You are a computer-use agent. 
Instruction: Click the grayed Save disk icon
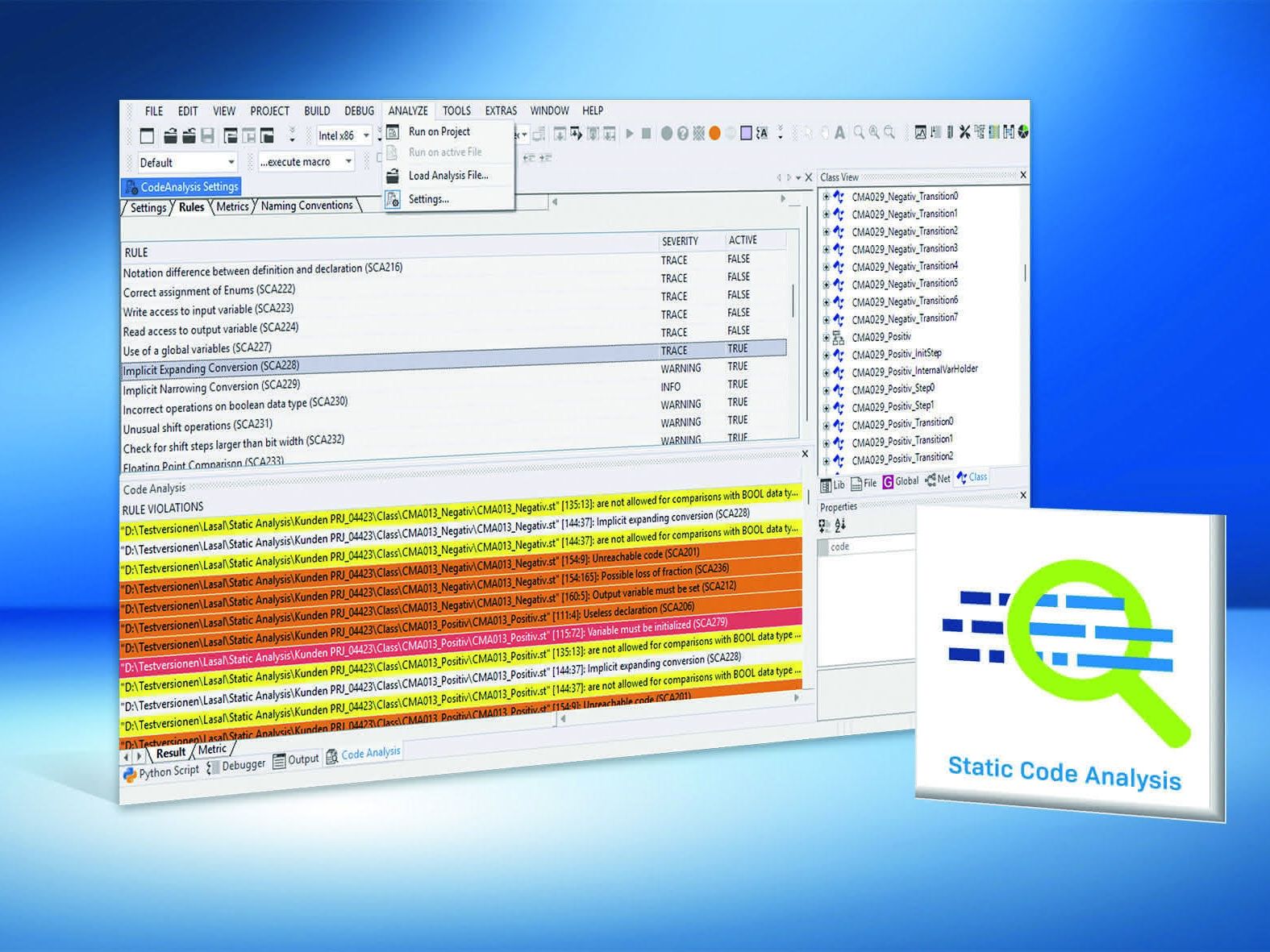point(207,135)
